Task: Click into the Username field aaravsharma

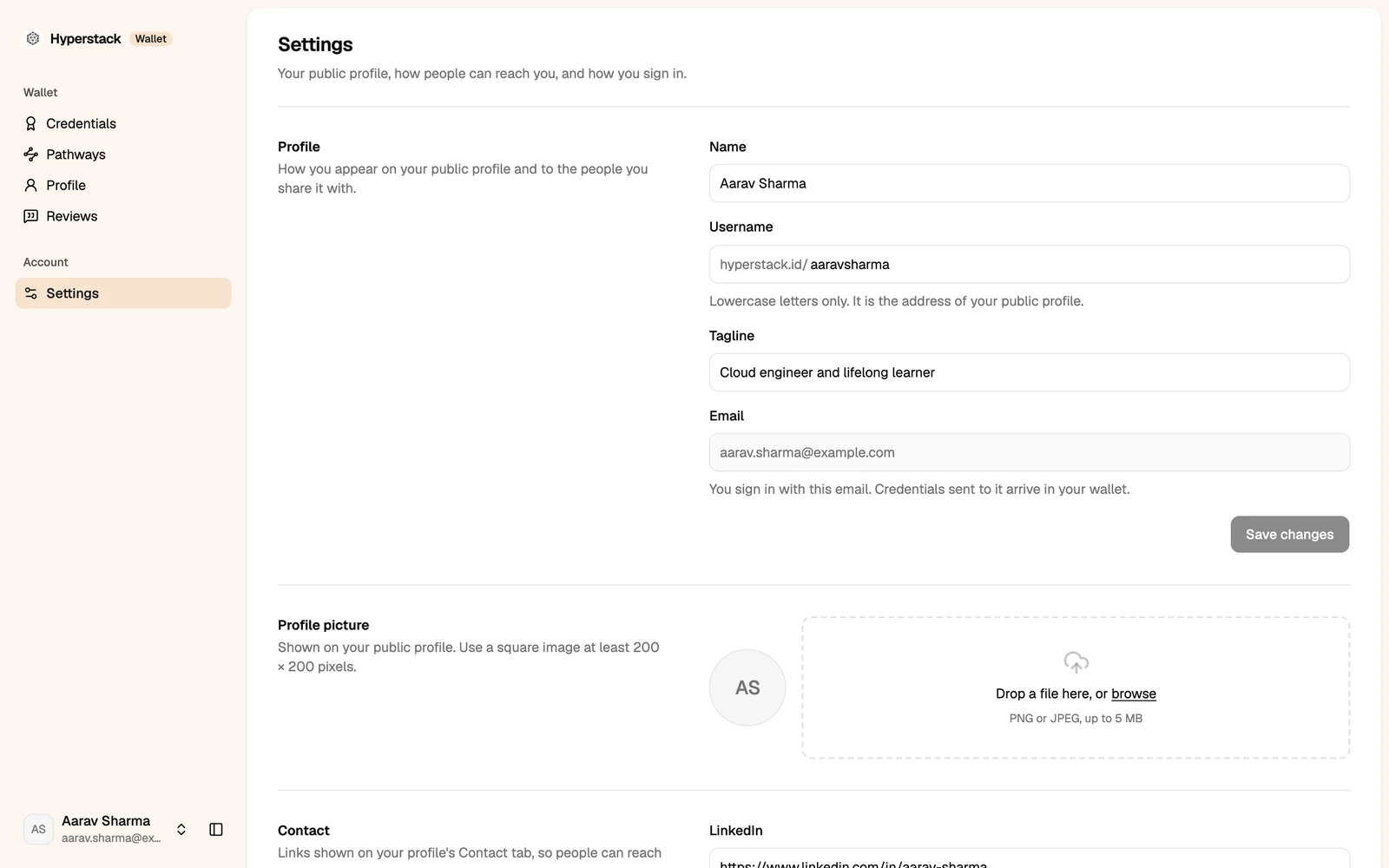Action: coord(1029,264)
